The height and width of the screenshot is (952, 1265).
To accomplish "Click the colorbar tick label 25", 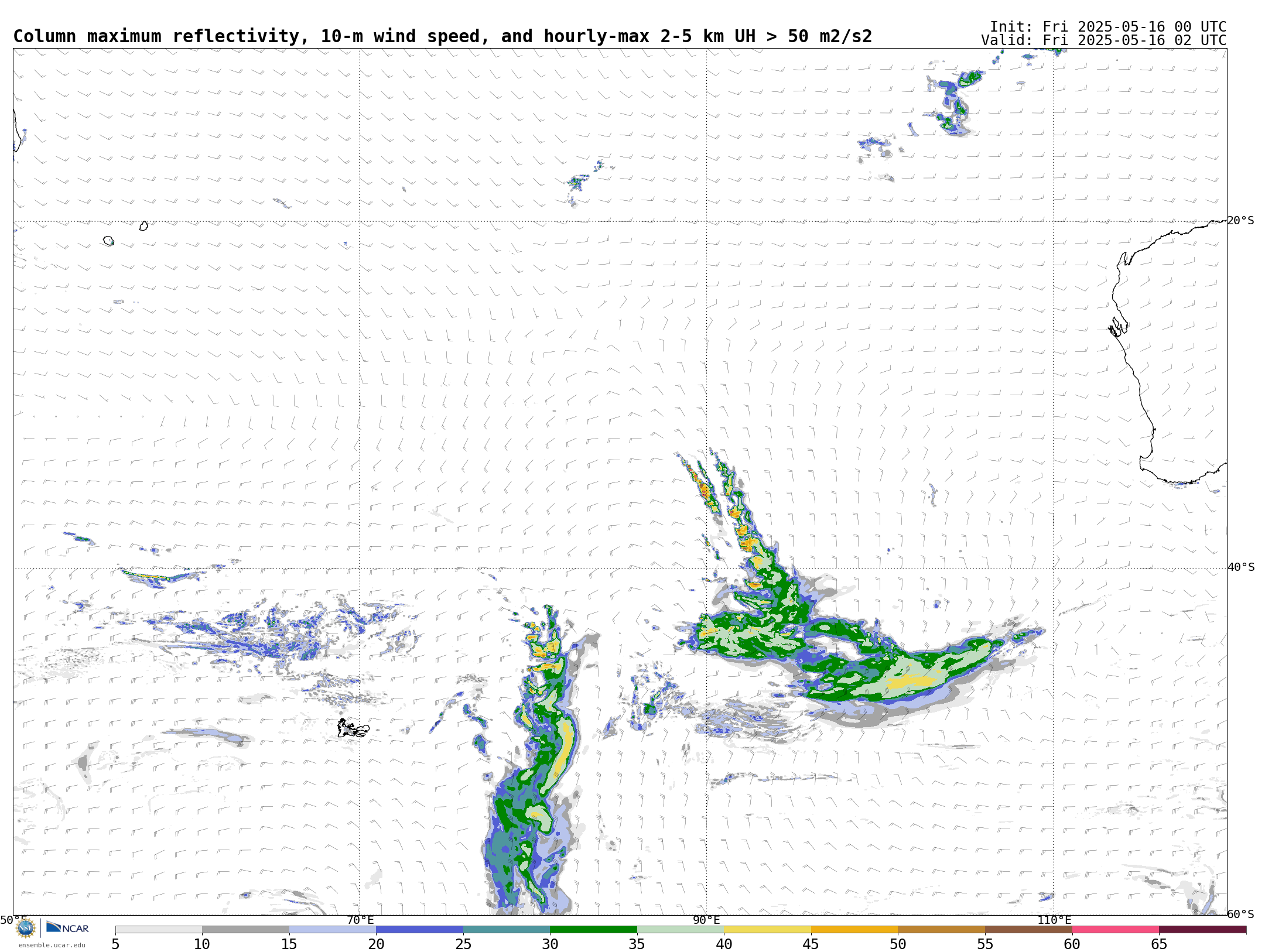I will (x=463, y=944).
